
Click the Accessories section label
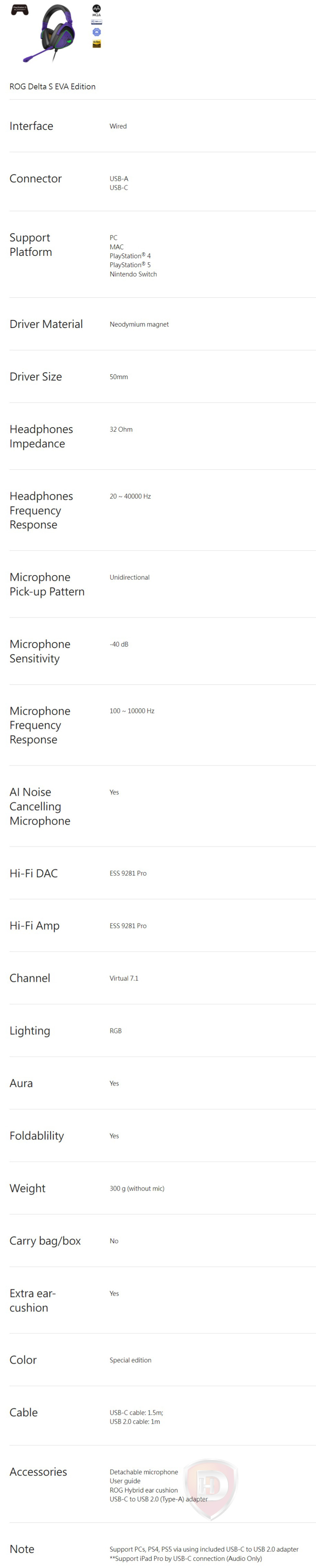point(38,1472)
